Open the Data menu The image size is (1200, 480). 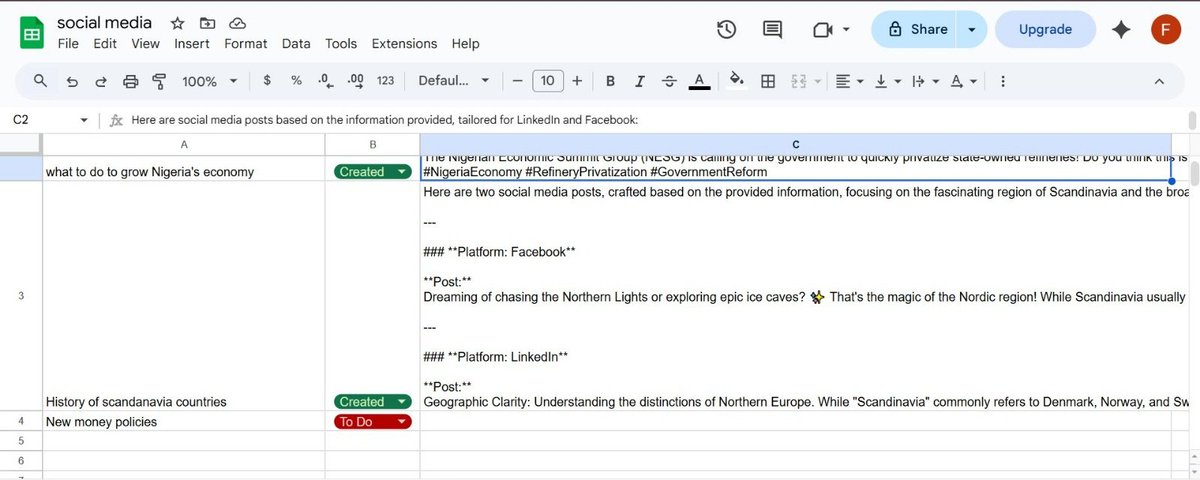[296, 44]
